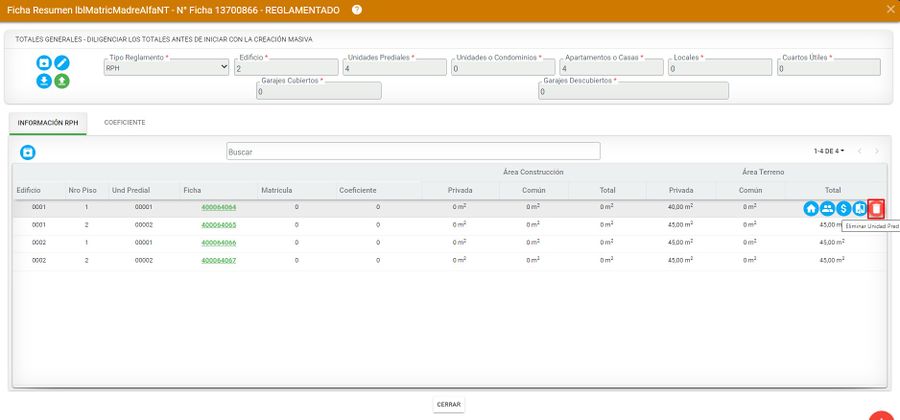Click the pencil edit icon in totals panel
Viewport: 900px width, 420px height.
point(62,63)
